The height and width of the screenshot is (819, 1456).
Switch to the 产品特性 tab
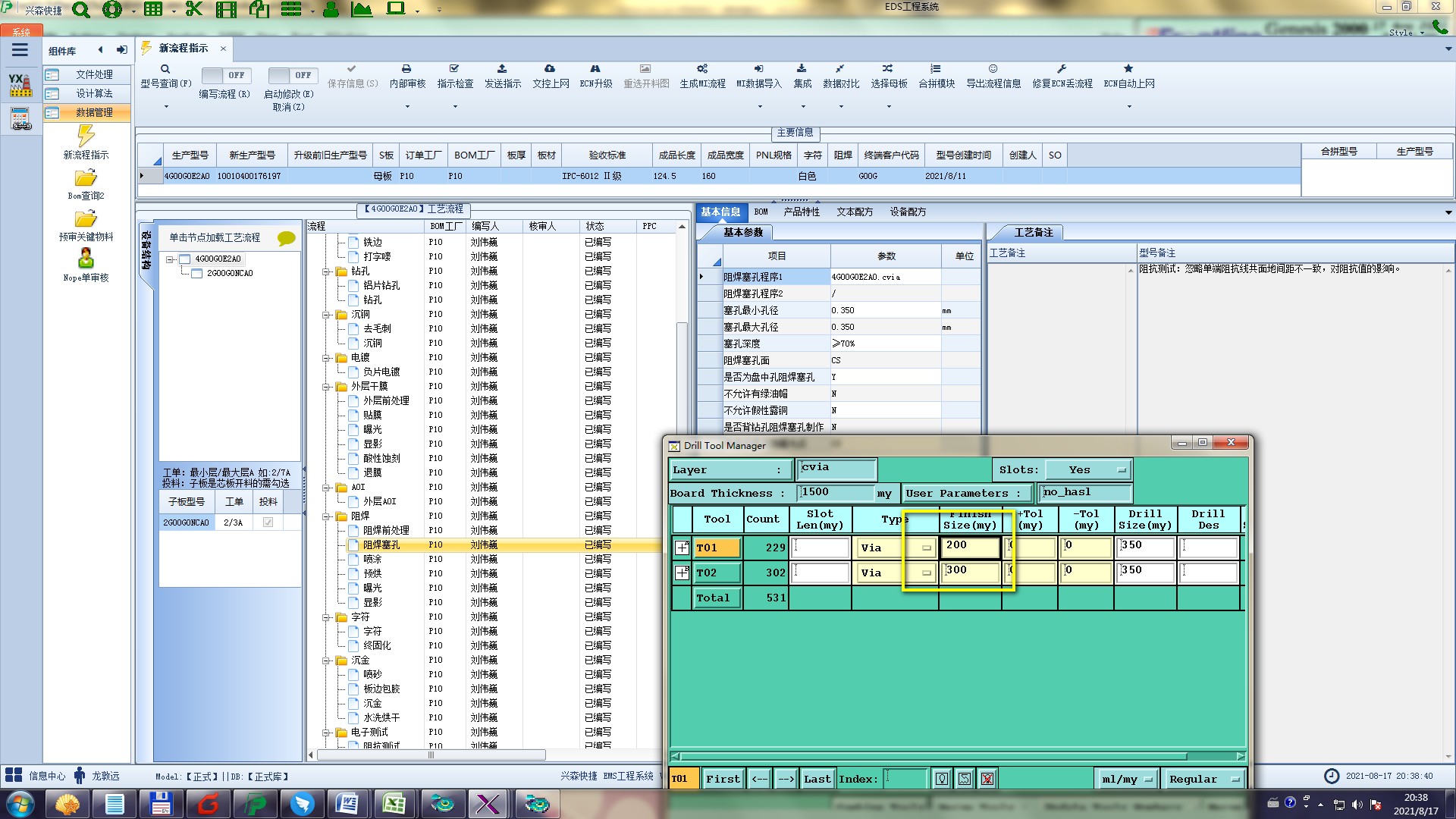click(x=801, y=212)
